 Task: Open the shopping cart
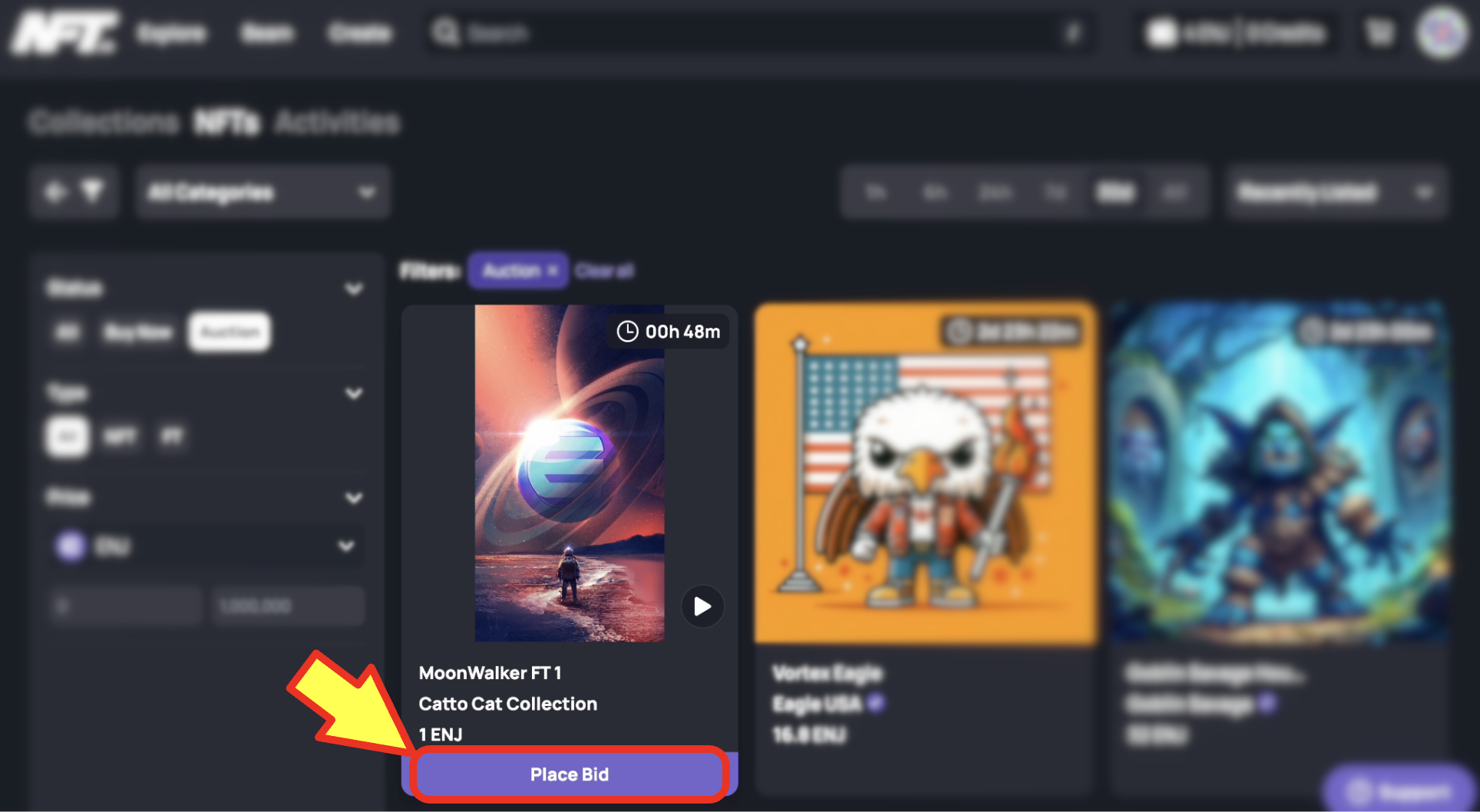click(x=1378, y=32)
